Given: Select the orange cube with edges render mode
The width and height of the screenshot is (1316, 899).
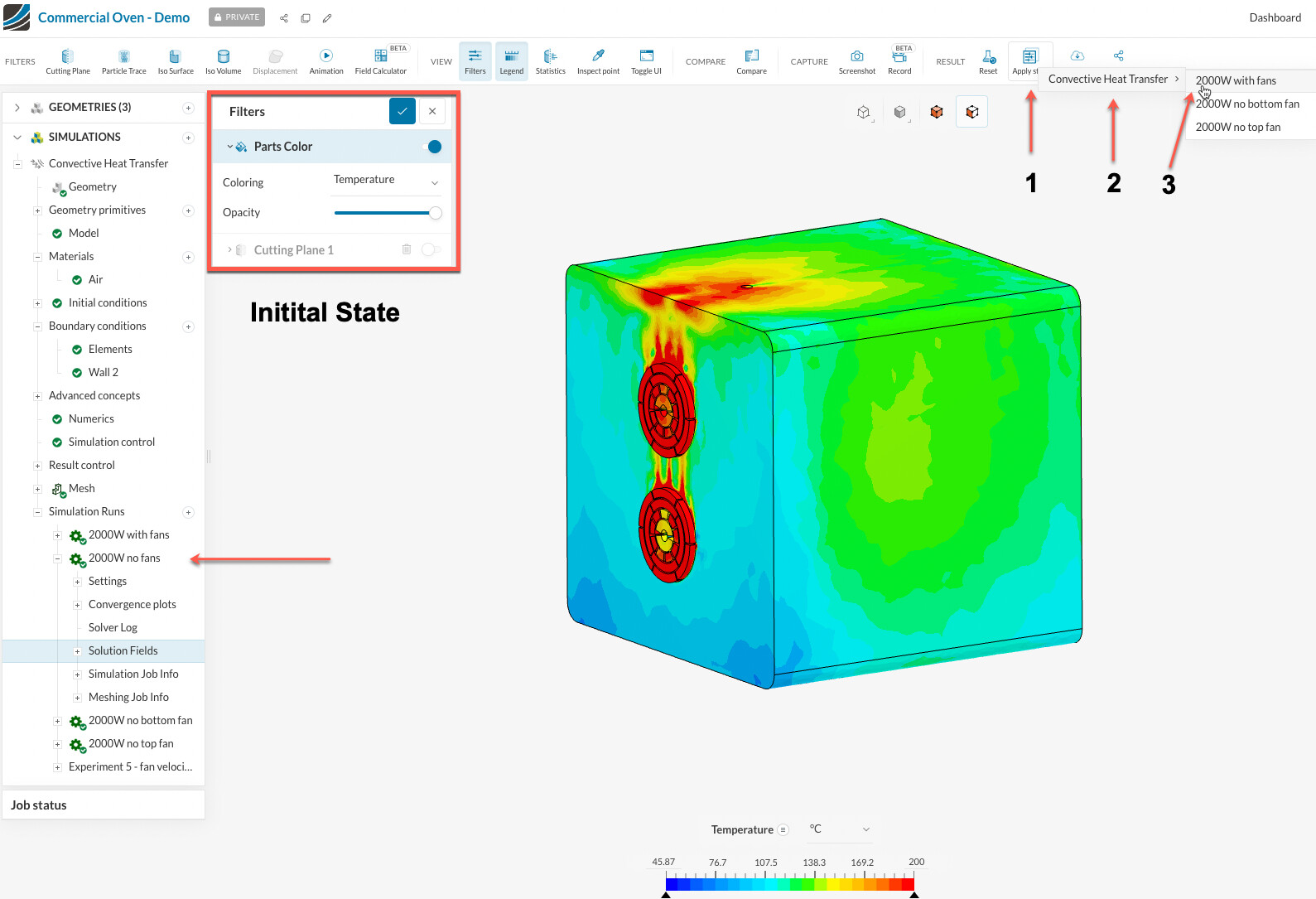Looking at the screenshot, I should tap(972, 112).
